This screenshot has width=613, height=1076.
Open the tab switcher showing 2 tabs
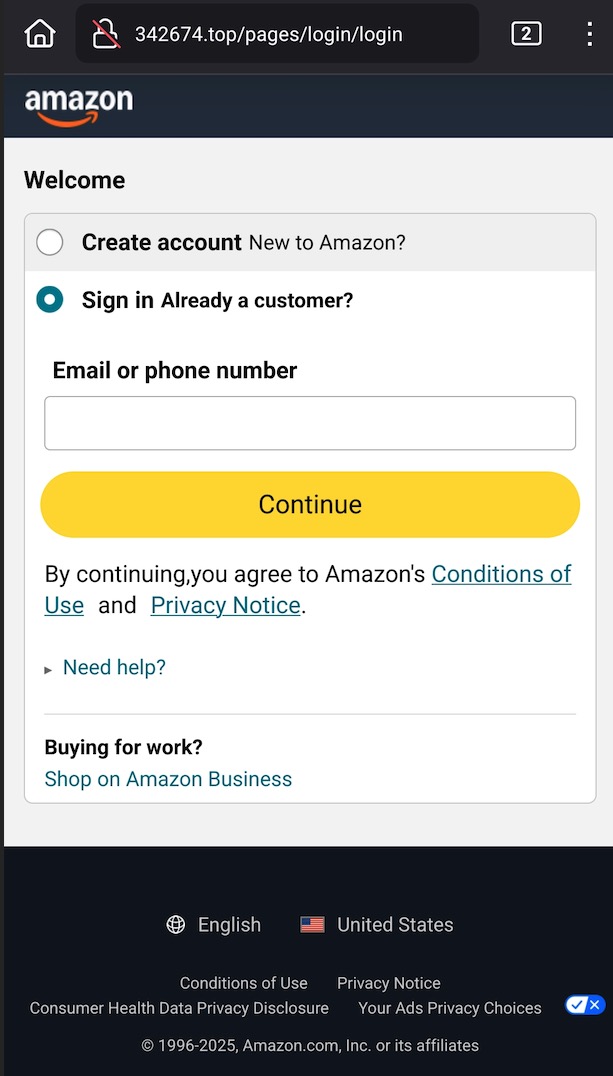coord(526,34)
